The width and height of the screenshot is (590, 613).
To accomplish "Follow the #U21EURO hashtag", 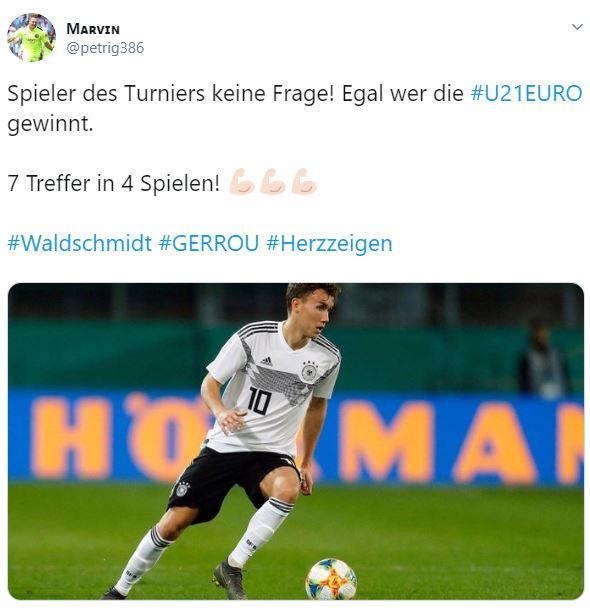I will 527,93.
